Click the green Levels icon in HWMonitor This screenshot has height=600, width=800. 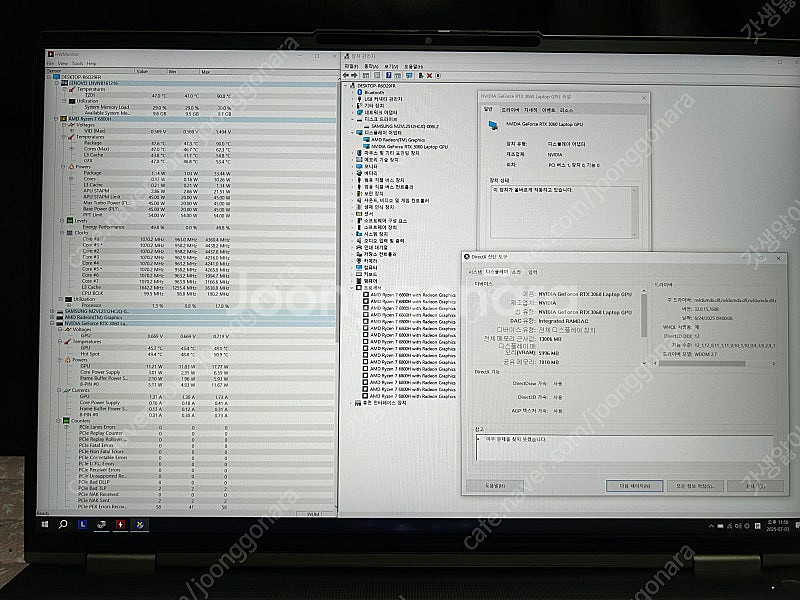[x=70, y=220]
